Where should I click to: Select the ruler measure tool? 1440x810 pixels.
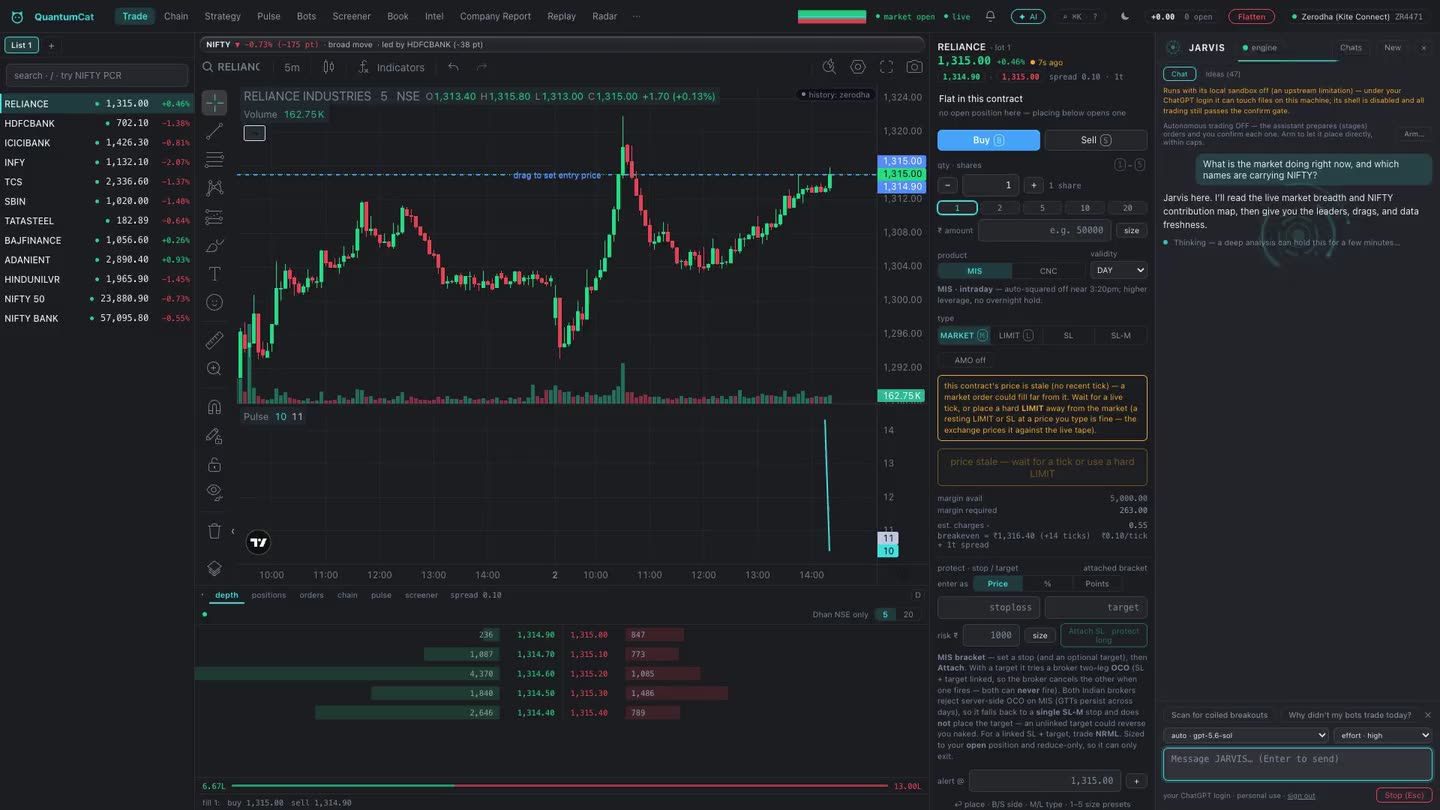214,340
